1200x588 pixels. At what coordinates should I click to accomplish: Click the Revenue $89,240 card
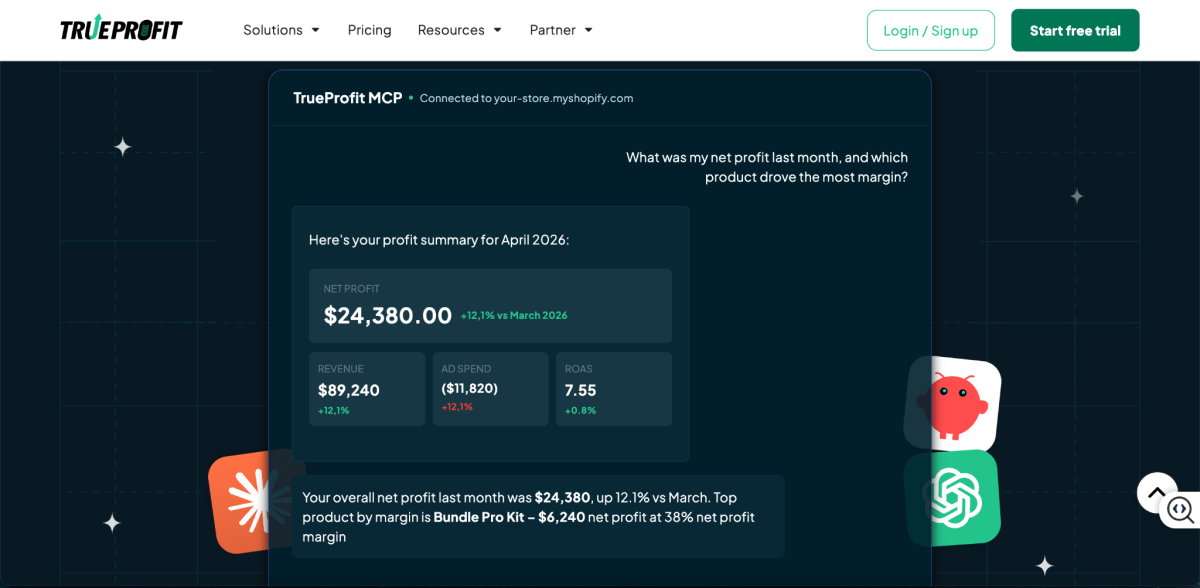click(x=367, y=389)
